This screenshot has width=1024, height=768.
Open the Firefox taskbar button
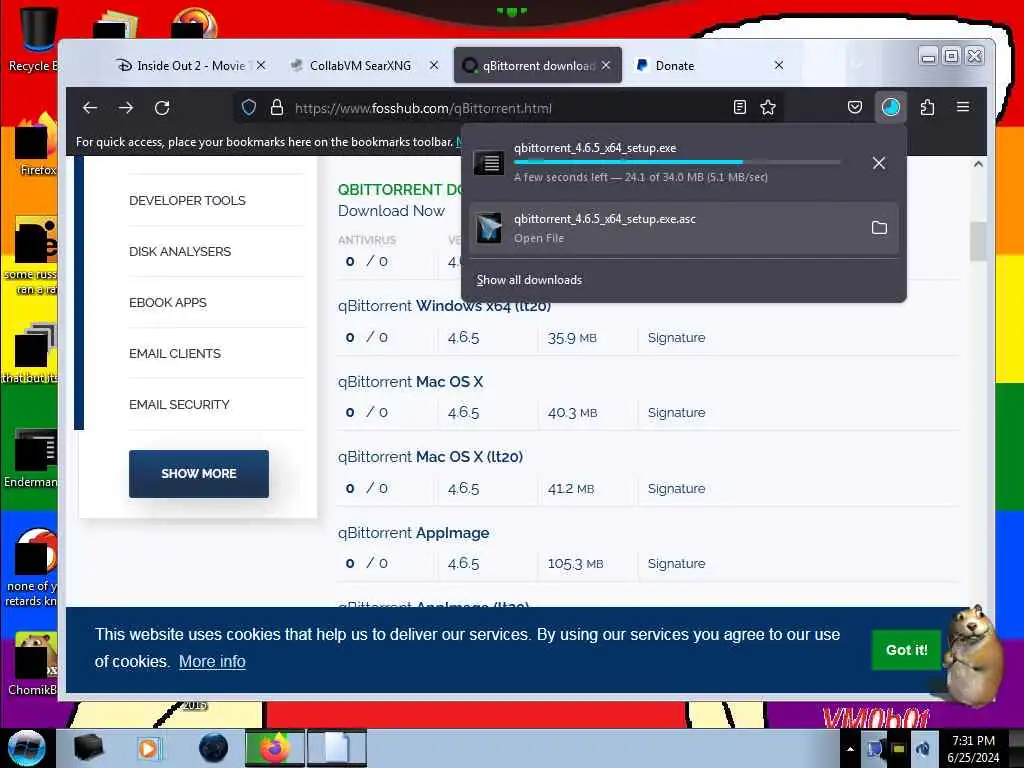[x=275, y=748]
